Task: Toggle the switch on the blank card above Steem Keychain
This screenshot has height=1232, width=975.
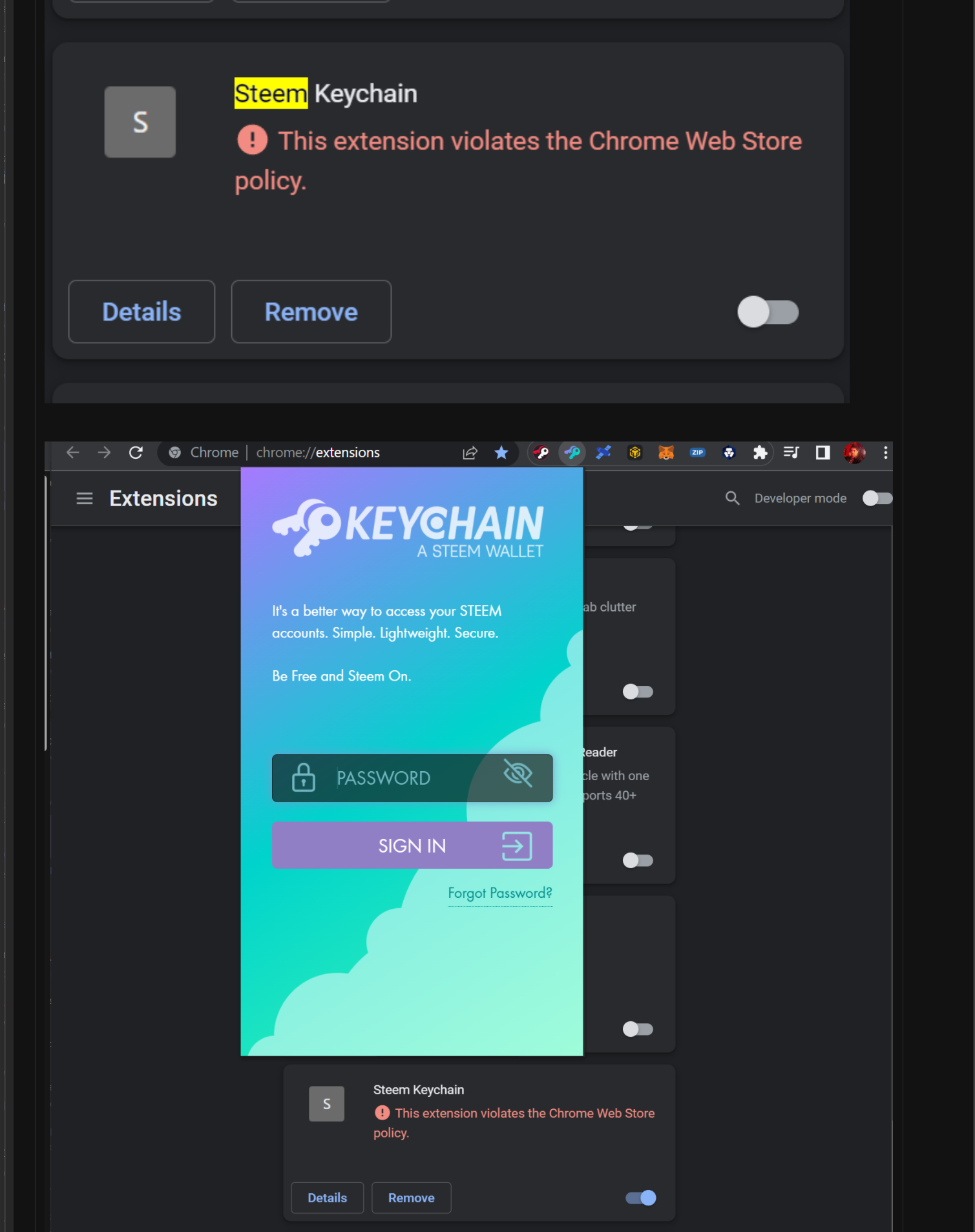Action: (x=638, y=1029)
